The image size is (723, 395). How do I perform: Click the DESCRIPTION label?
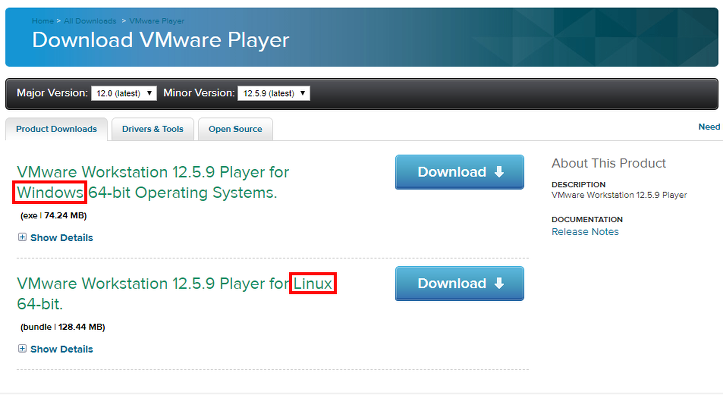tap(579, 184)
